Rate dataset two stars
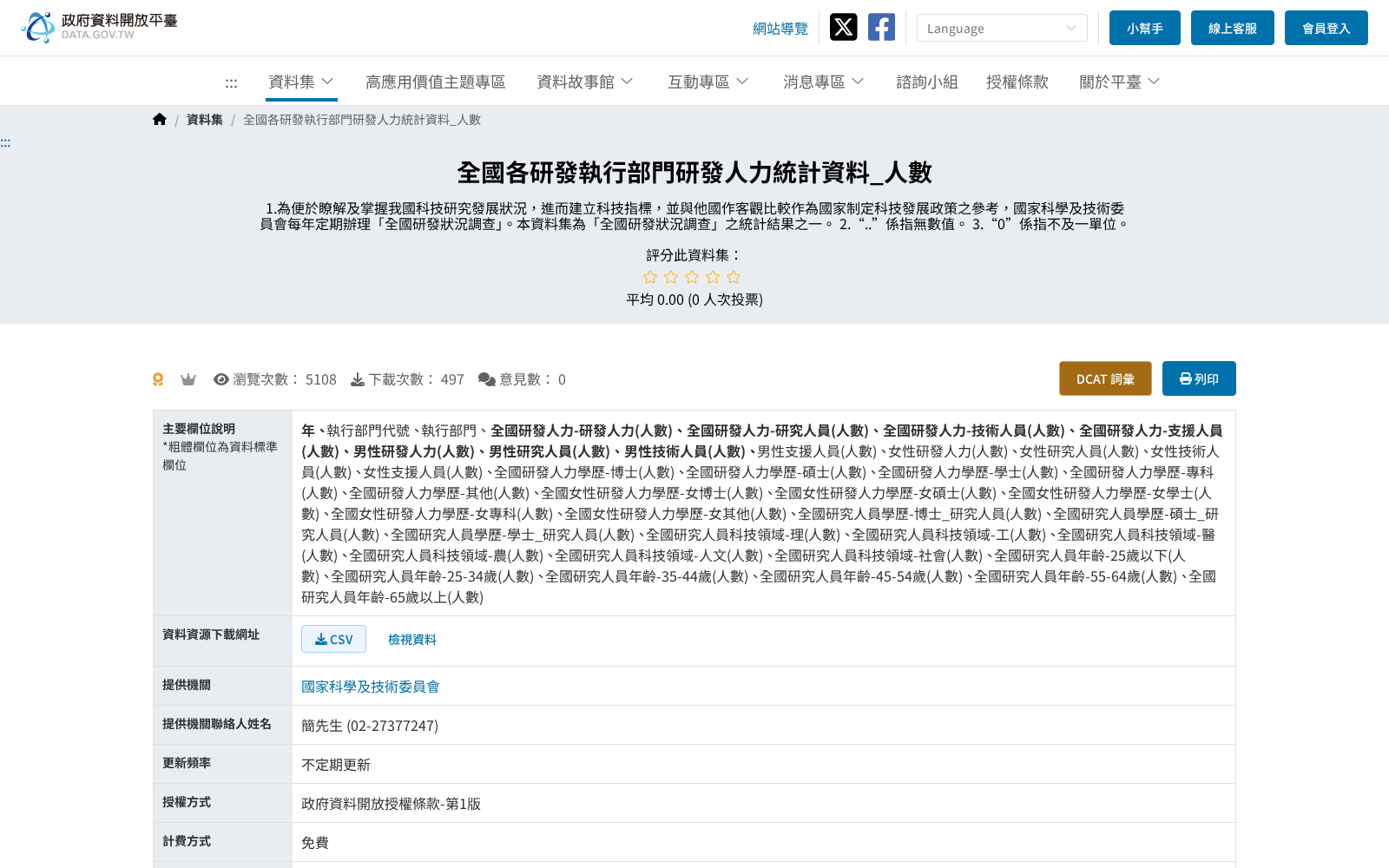Image resolution: width=1389 pixels, height=868 pixels. [x=671, y=277]
